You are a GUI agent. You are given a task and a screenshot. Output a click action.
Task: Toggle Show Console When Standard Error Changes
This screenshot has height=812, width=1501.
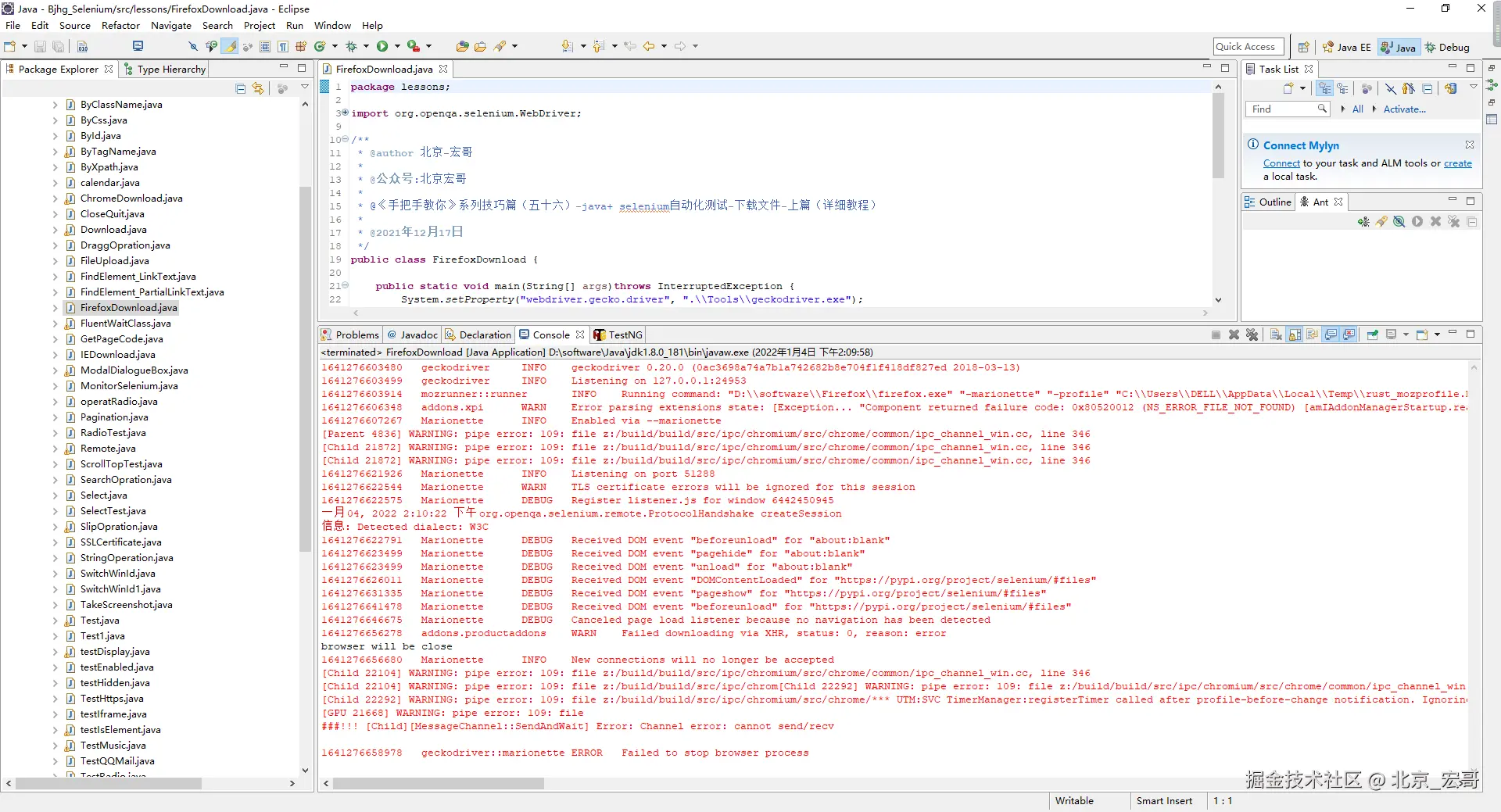pos(1349,335)
